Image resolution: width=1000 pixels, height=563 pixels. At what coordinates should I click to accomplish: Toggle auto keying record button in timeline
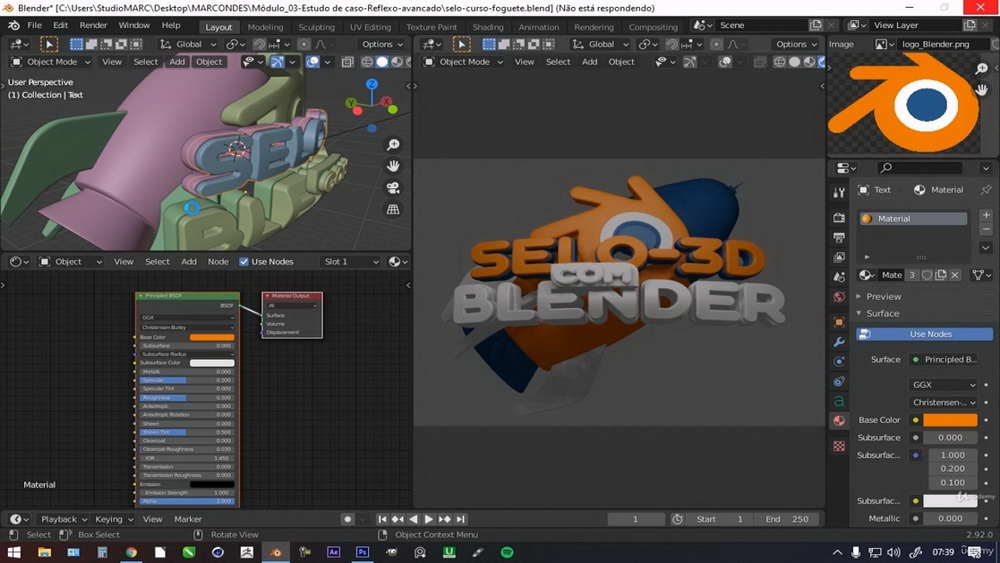[348, 519]
